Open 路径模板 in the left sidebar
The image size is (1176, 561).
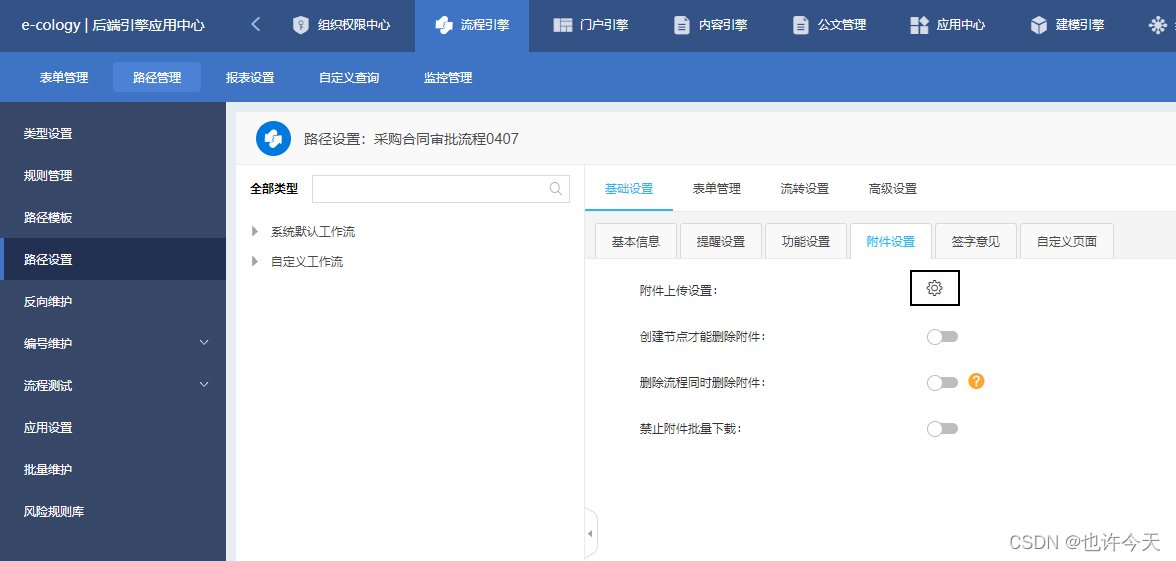112,218
